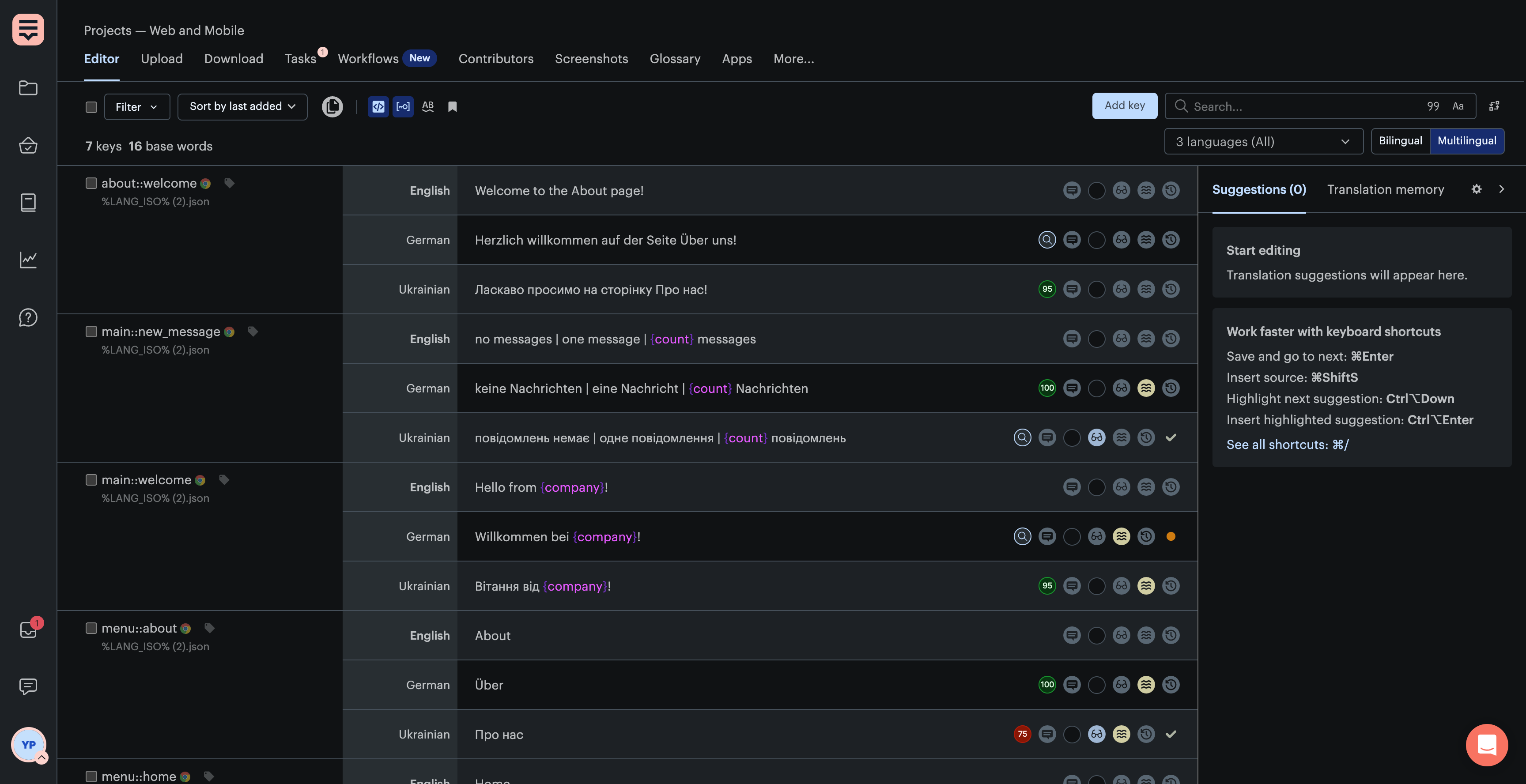The image size is (1526, 784).
Task: Toggle the HTML code view icon
Action: point(378,106)
